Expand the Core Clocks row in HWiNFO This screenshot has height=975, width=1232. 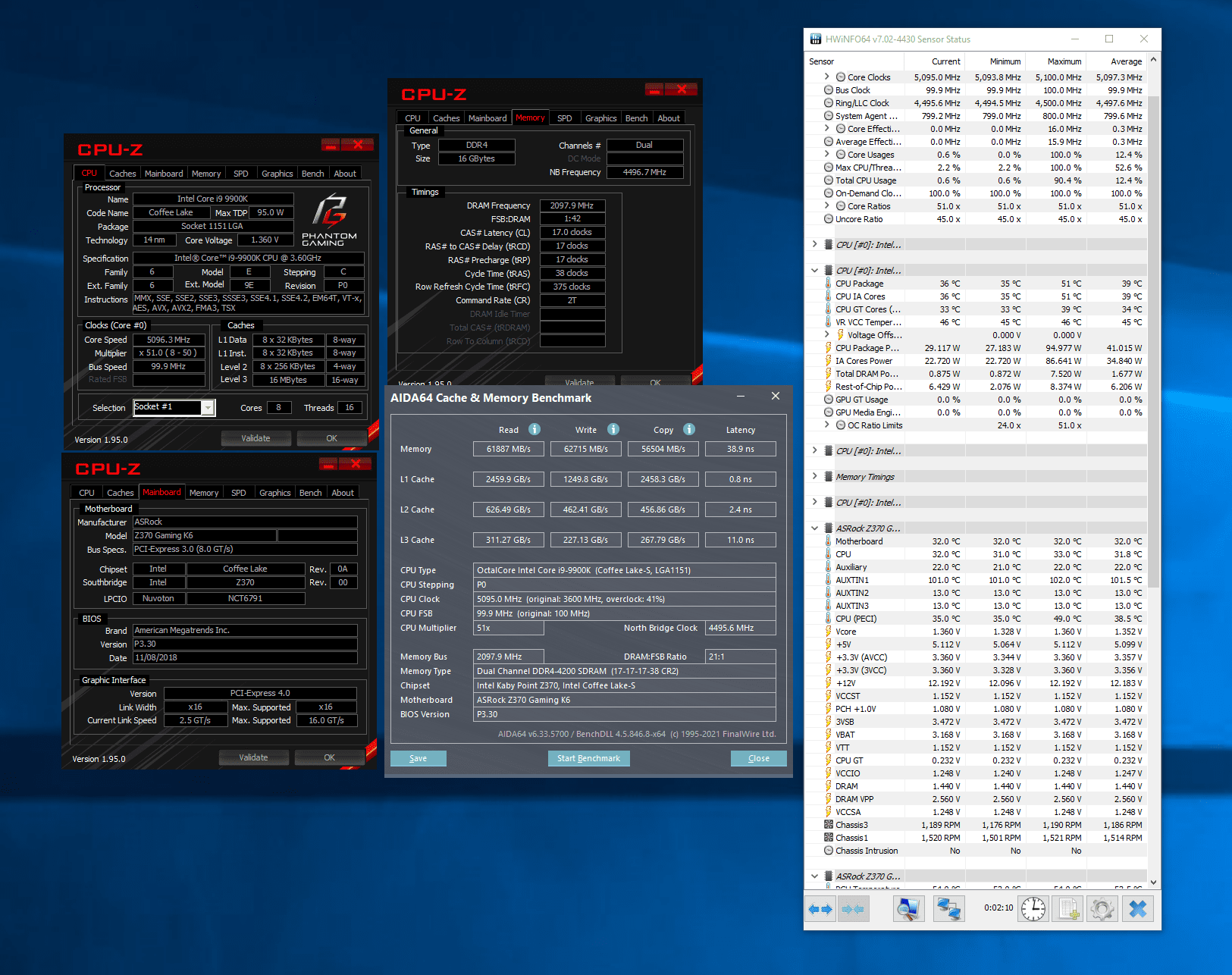click(x=826, y=77)
